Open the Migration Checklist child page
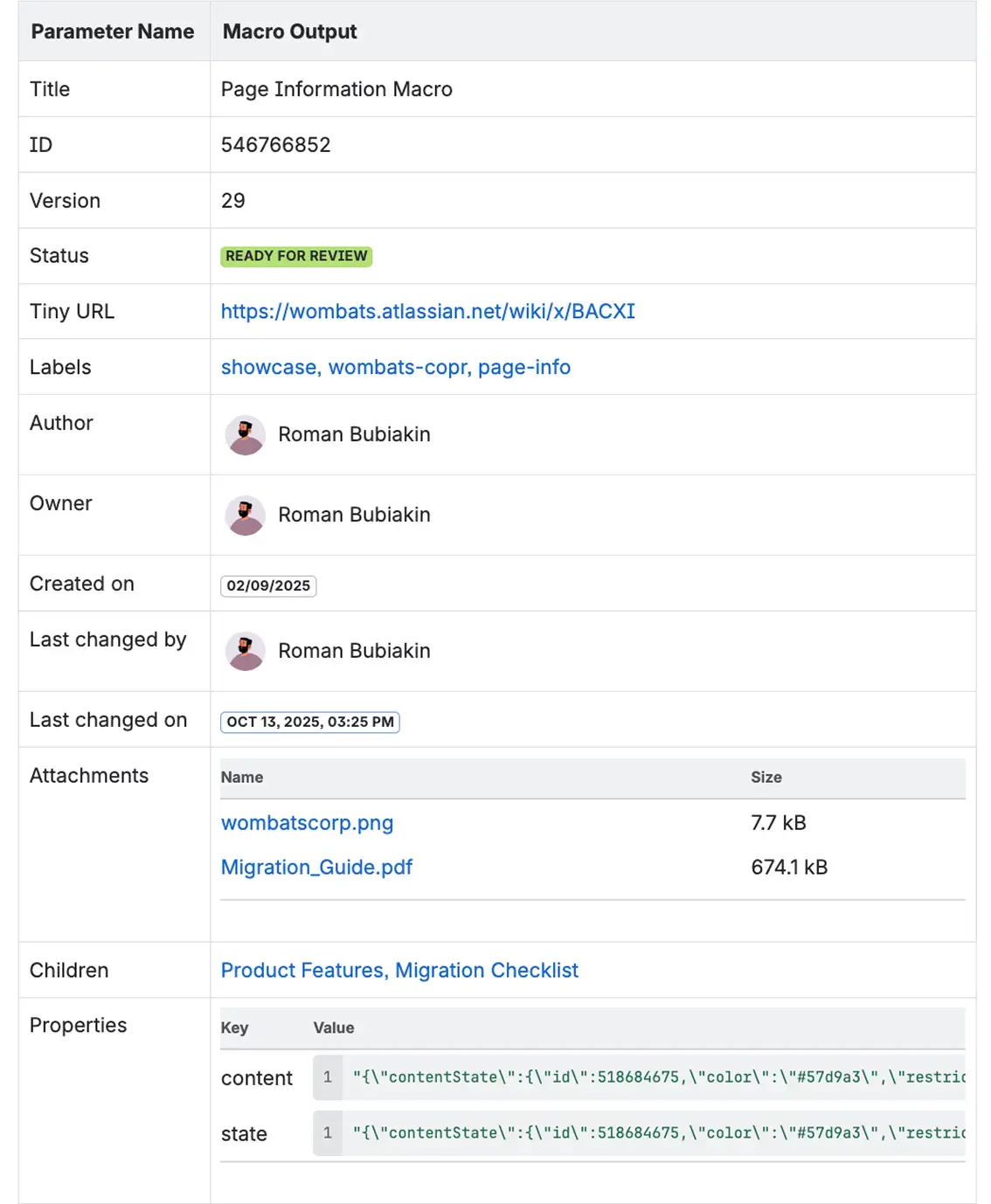Viewport: 991px width, 1204px height. [487, 971]
